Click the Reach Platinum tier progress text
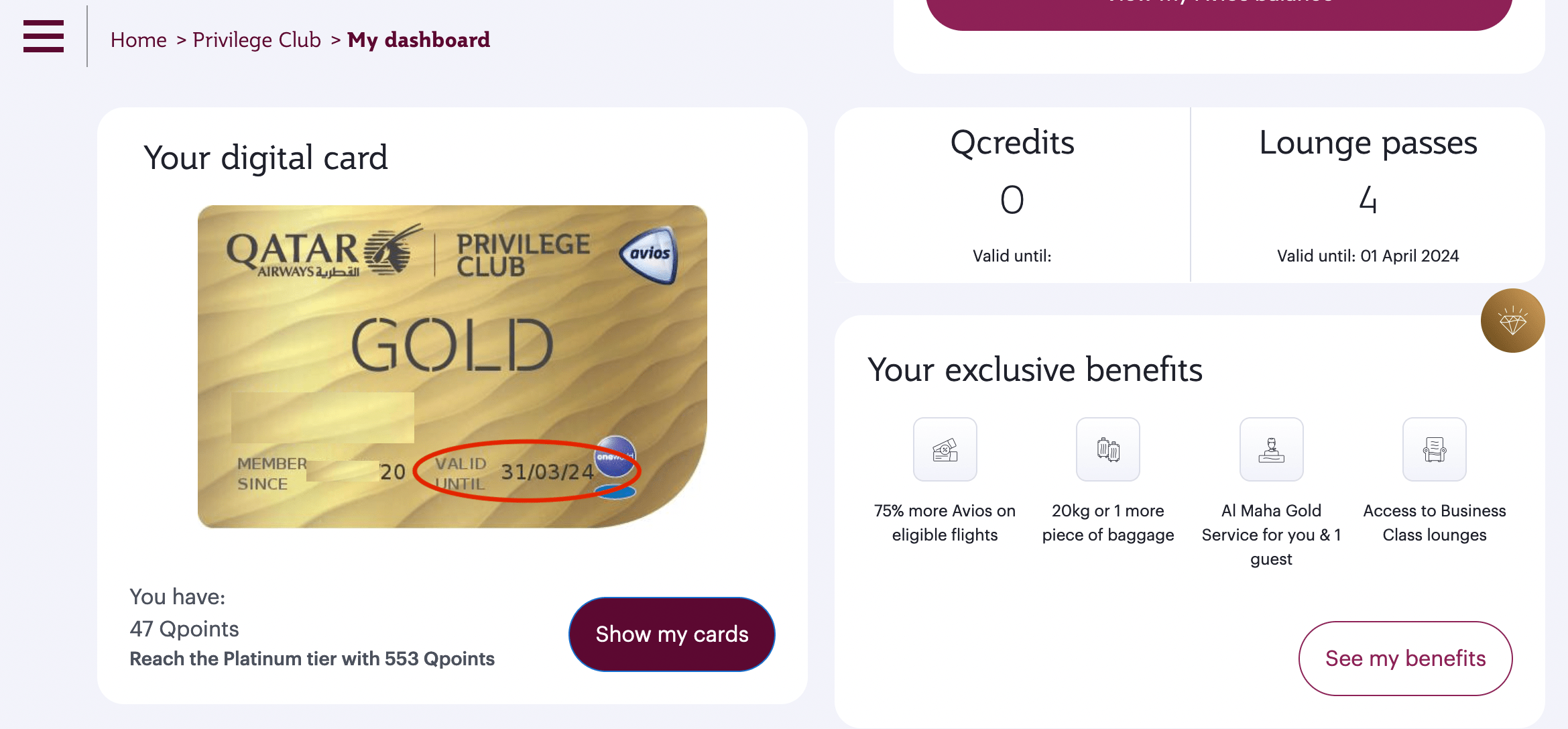Image resolution: width=1568 pixels, height=729 pixels. click(x=312, y=658)
